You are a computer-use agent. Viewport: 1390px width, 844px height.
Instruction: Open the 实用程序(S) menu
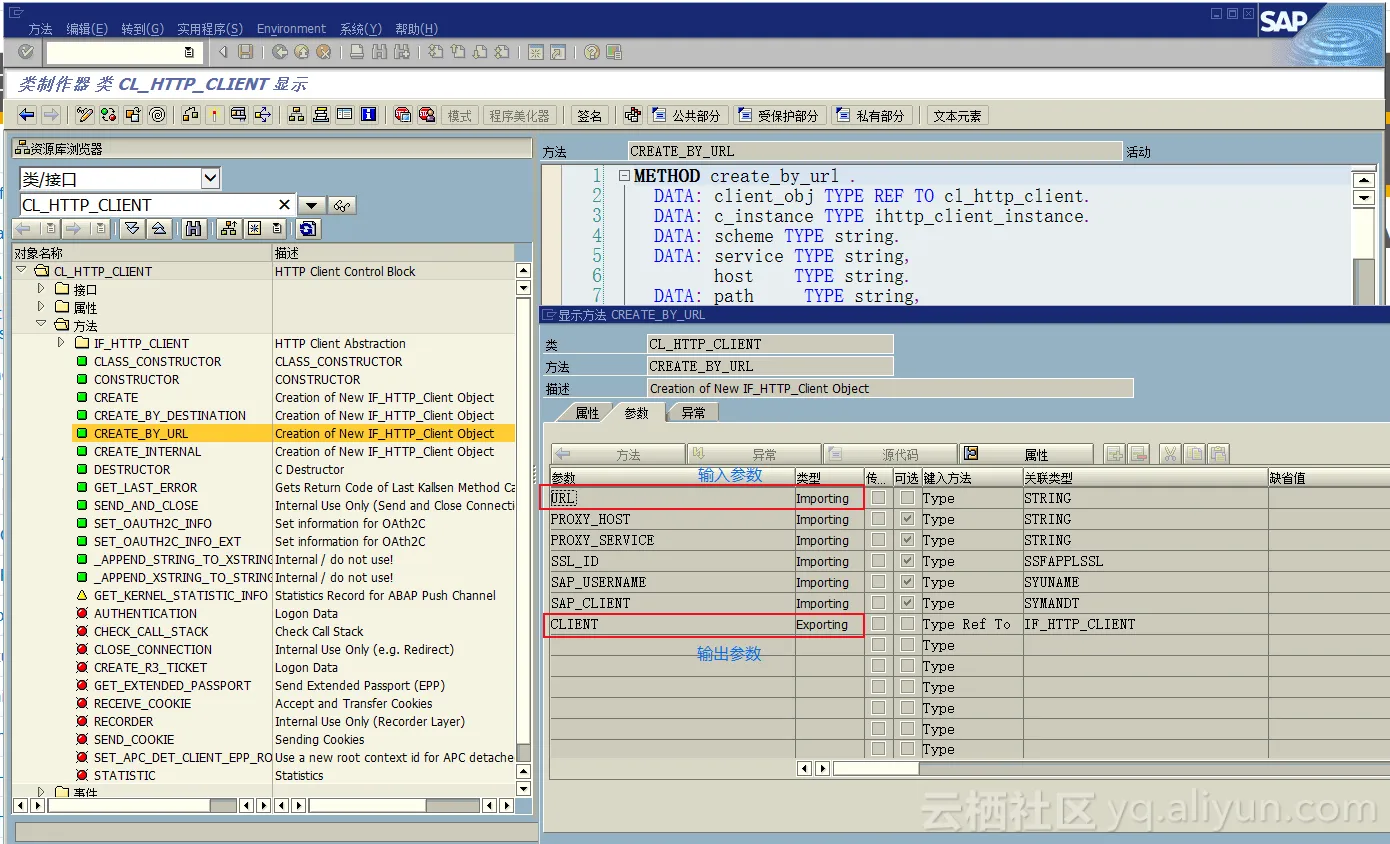[210, 29]
